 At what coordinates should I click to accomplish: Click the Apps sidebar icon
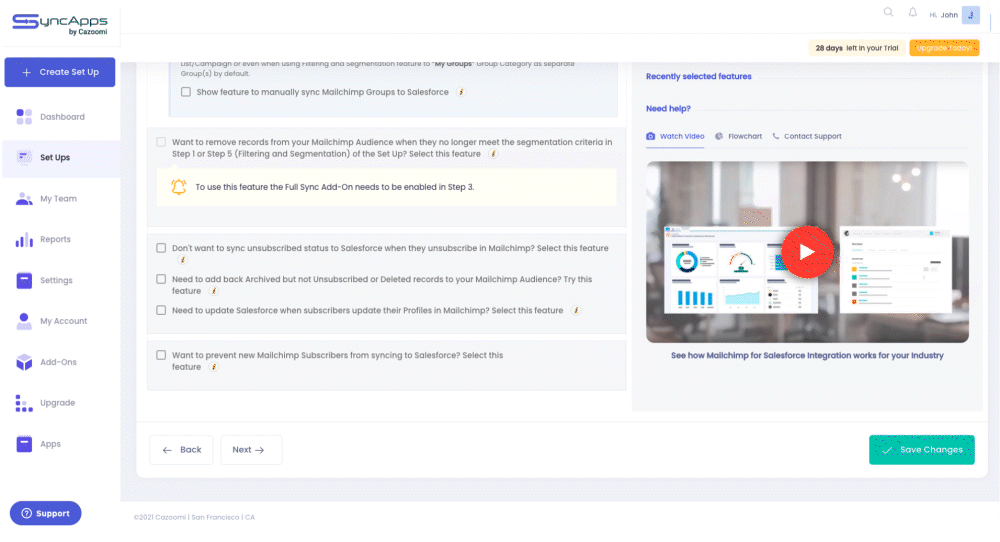[24, 444]
